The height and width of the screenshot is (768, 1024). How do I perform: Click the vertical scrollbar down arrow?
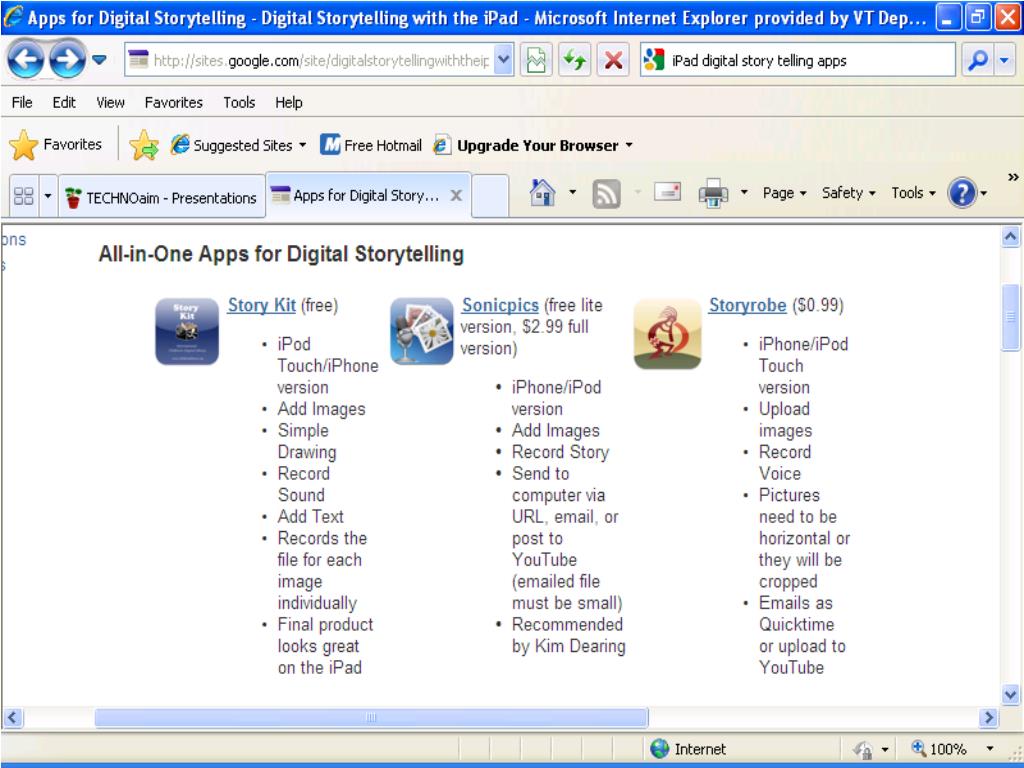1010,694
